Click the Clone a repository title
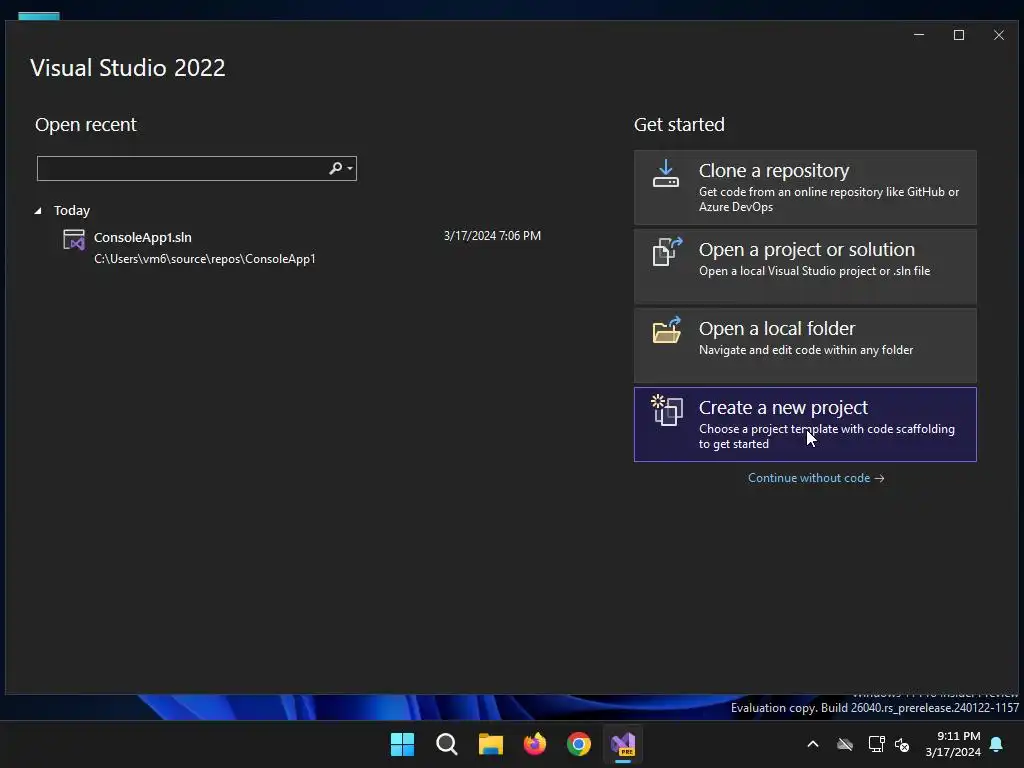The height and width of the screenshot is (768, 1024). pyautogui.click(x=774, y=170)
